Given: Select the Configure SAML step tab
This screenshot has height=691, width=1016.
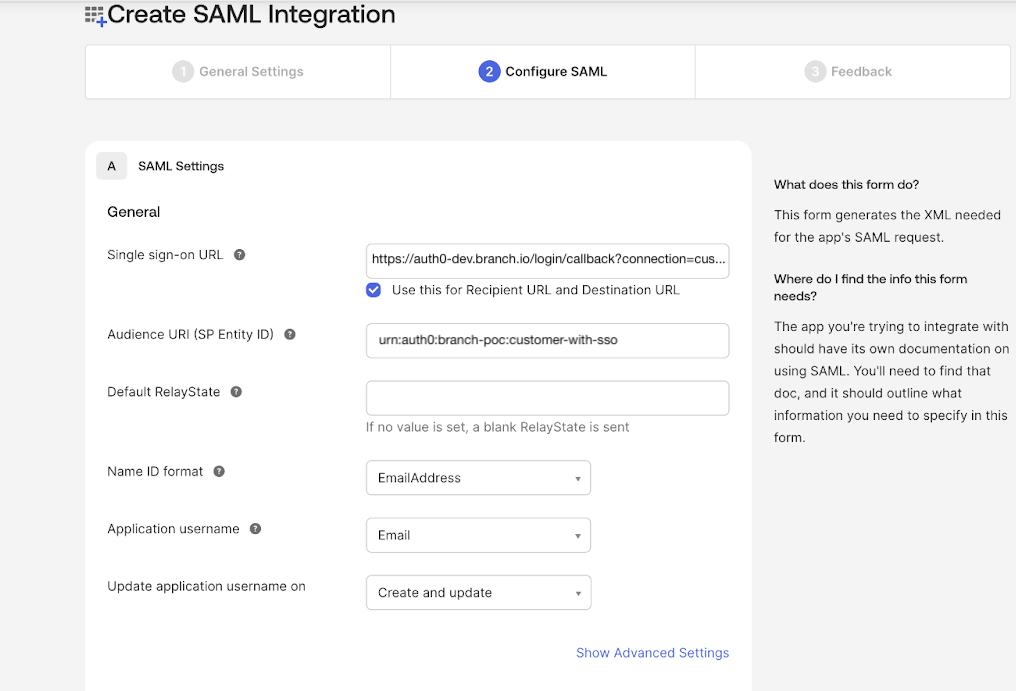Looking at the screenshot, I should pos(543,71).
